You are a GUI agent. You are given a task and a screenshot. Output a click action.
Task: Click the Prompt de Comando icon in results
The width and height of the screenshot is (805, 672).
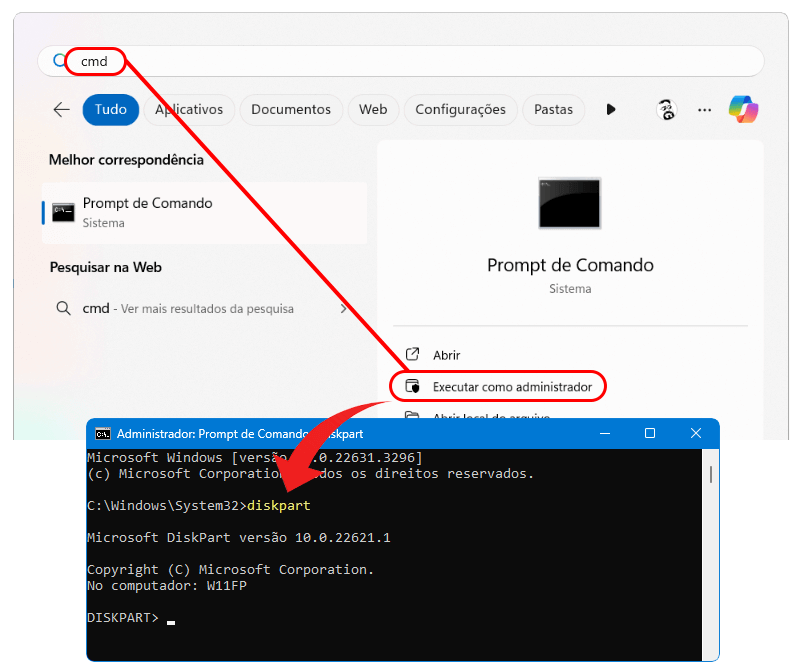(63, 213)
